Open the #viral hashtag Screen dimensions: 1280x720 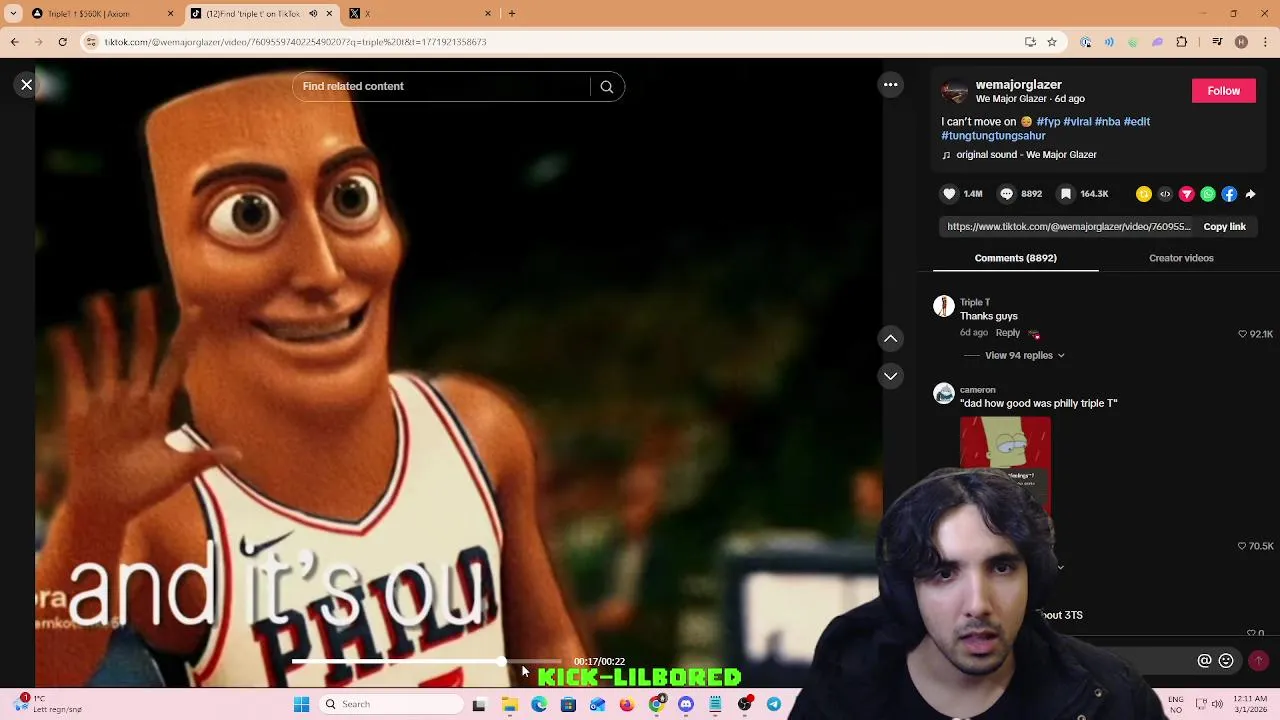1077,122
